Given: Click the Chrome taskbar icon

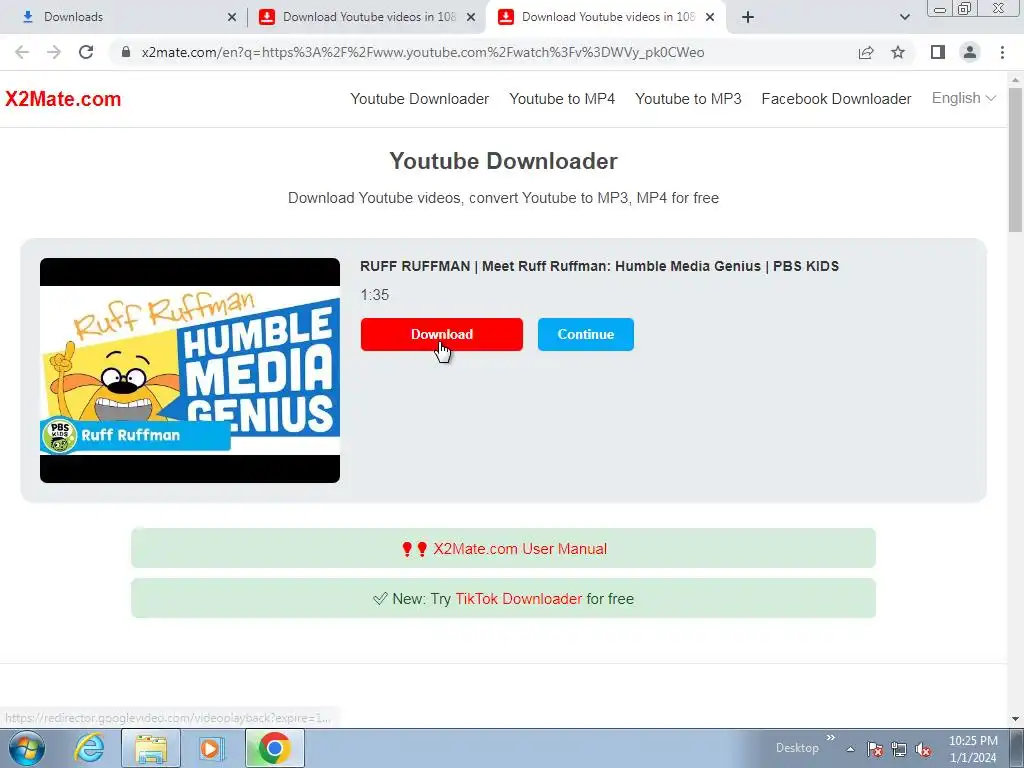Looking at the screenshot, I should tap(274, 748).
